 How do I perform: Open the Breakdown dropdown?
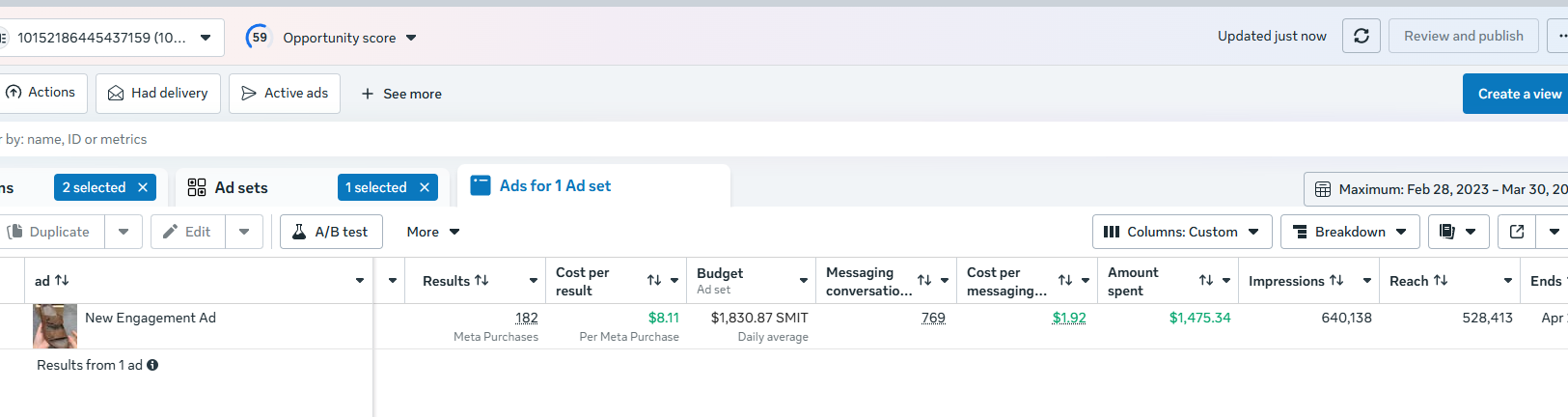(1349, 232)
